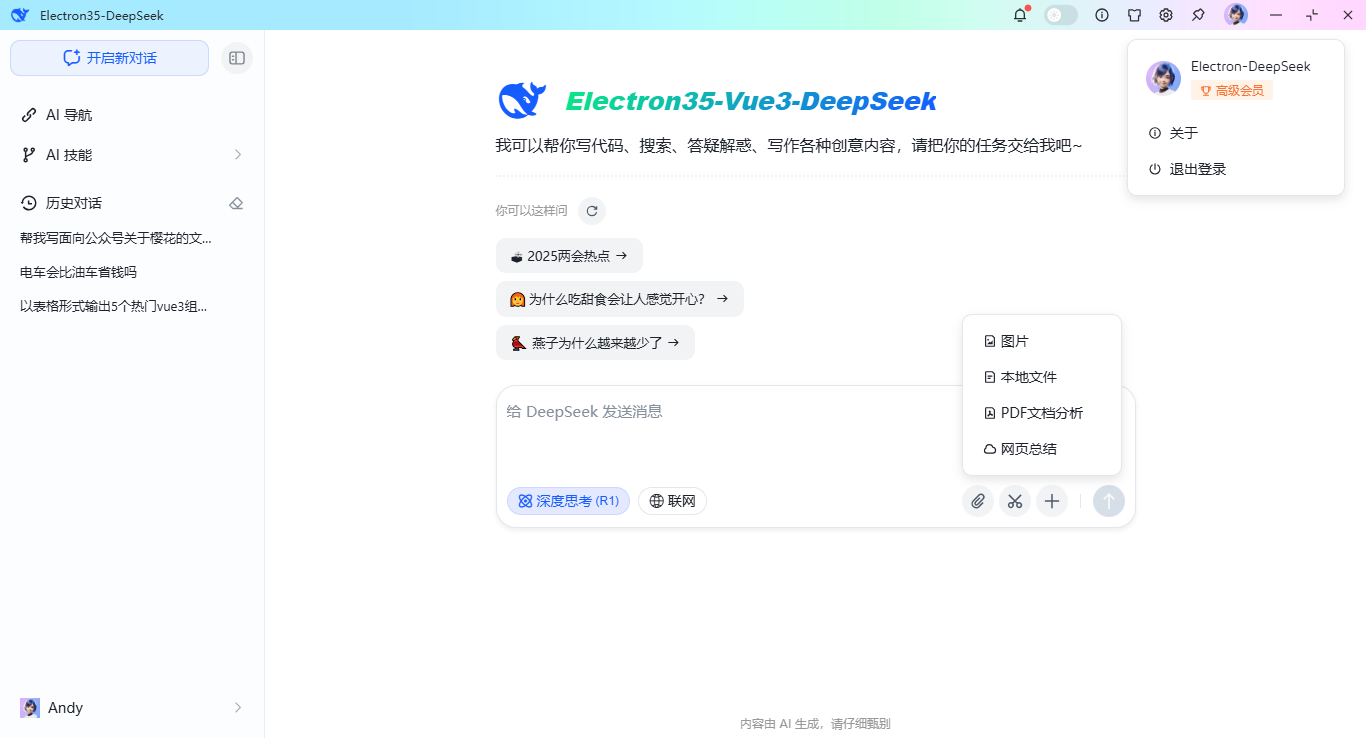The height and width of the screenshot is (738, 1366).
Task: Open history chat about 热门vue3组件 table
Action: pyautogui.click(x=114, y=306)
